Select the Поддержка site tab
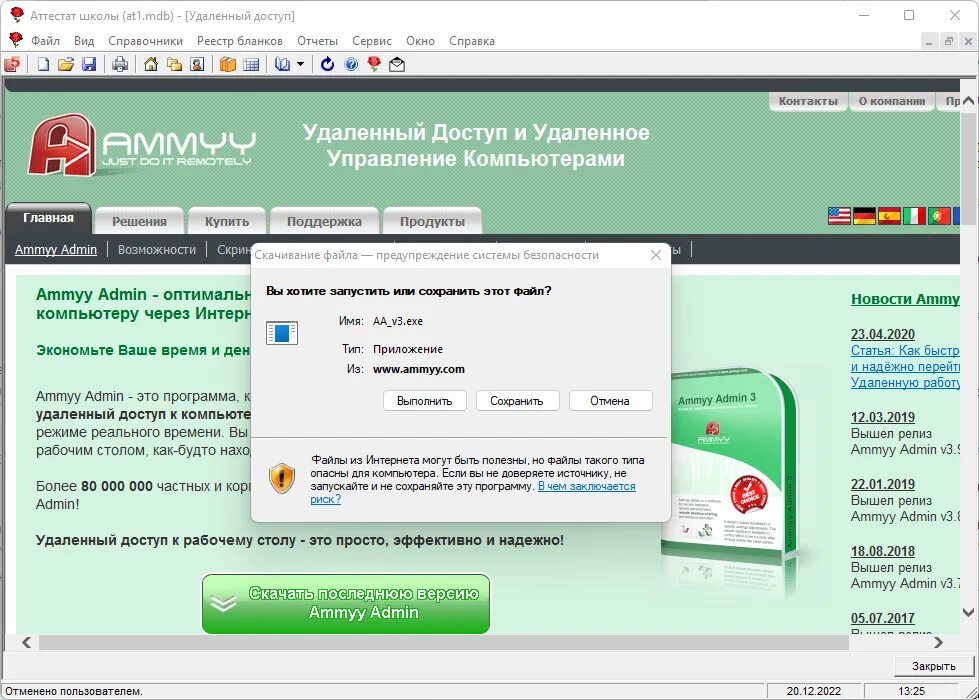979x700 pixels. pyautogui.click(x=324, y=221)
